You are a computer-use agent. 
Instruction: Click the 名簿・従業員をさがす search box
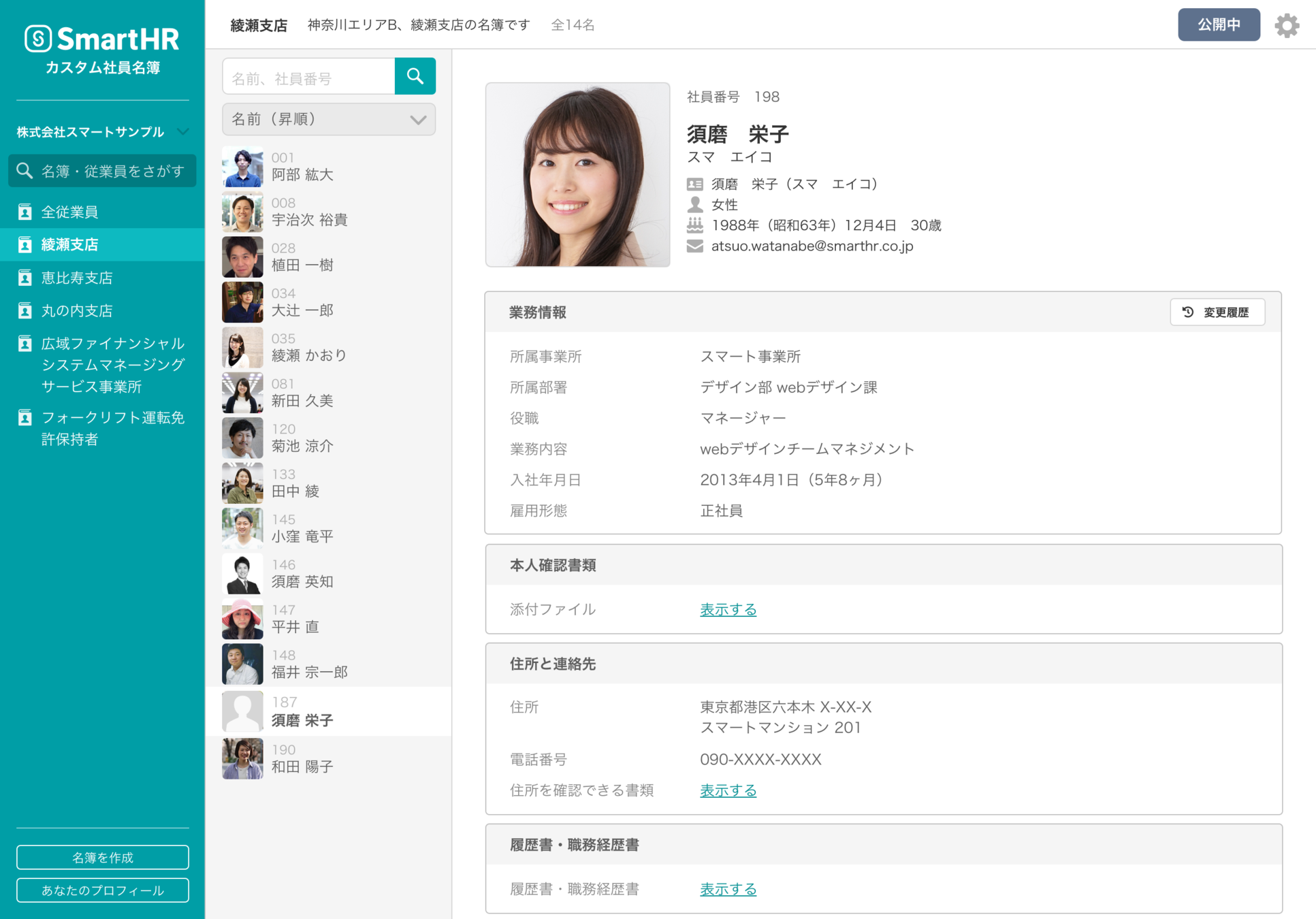pyautogui.click(x=102, y=171)
